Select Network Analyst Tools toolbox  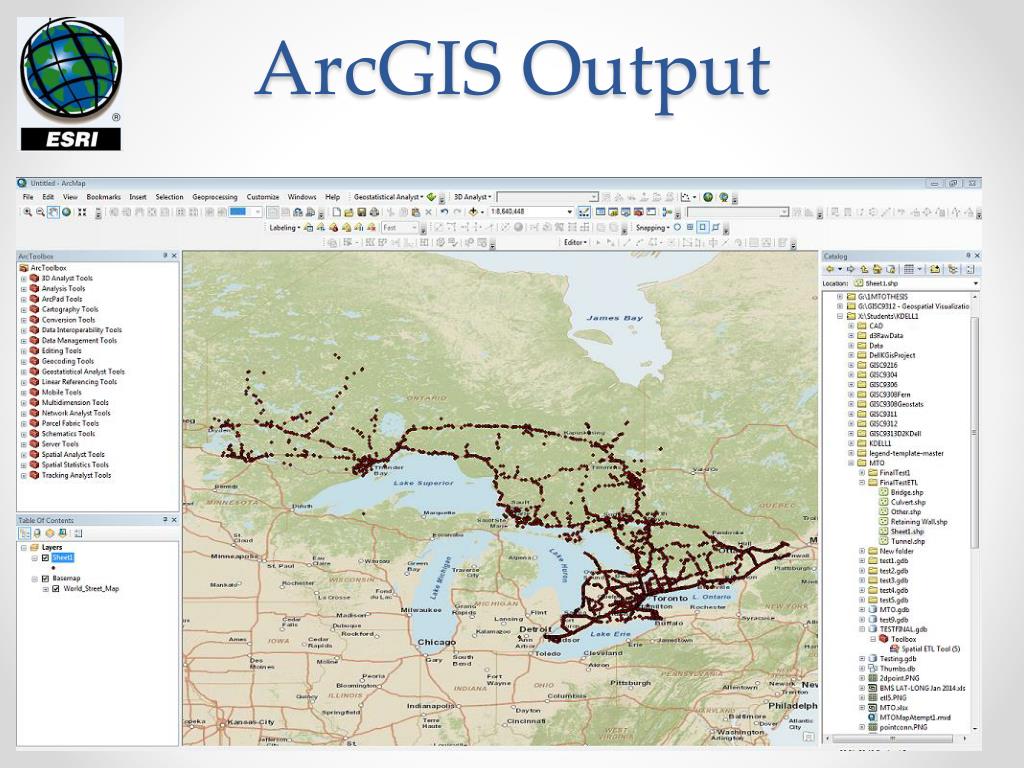[x=76, y=413]
